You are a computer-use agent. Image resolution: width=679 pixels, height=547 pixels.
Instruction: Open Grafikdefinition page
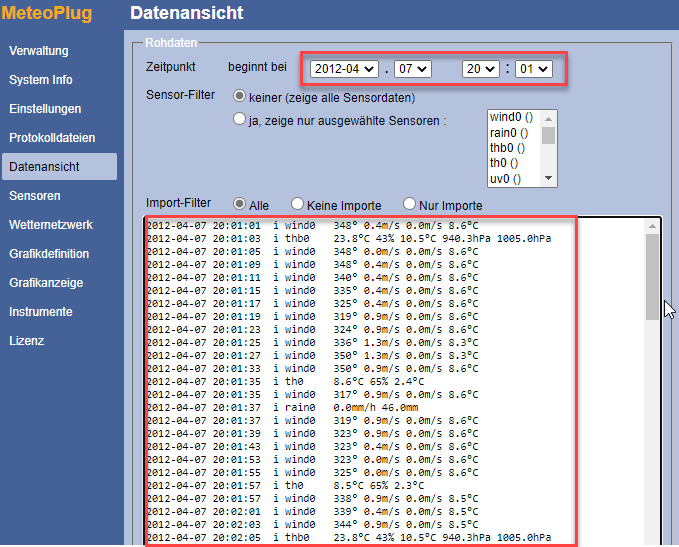pos(49,254)
